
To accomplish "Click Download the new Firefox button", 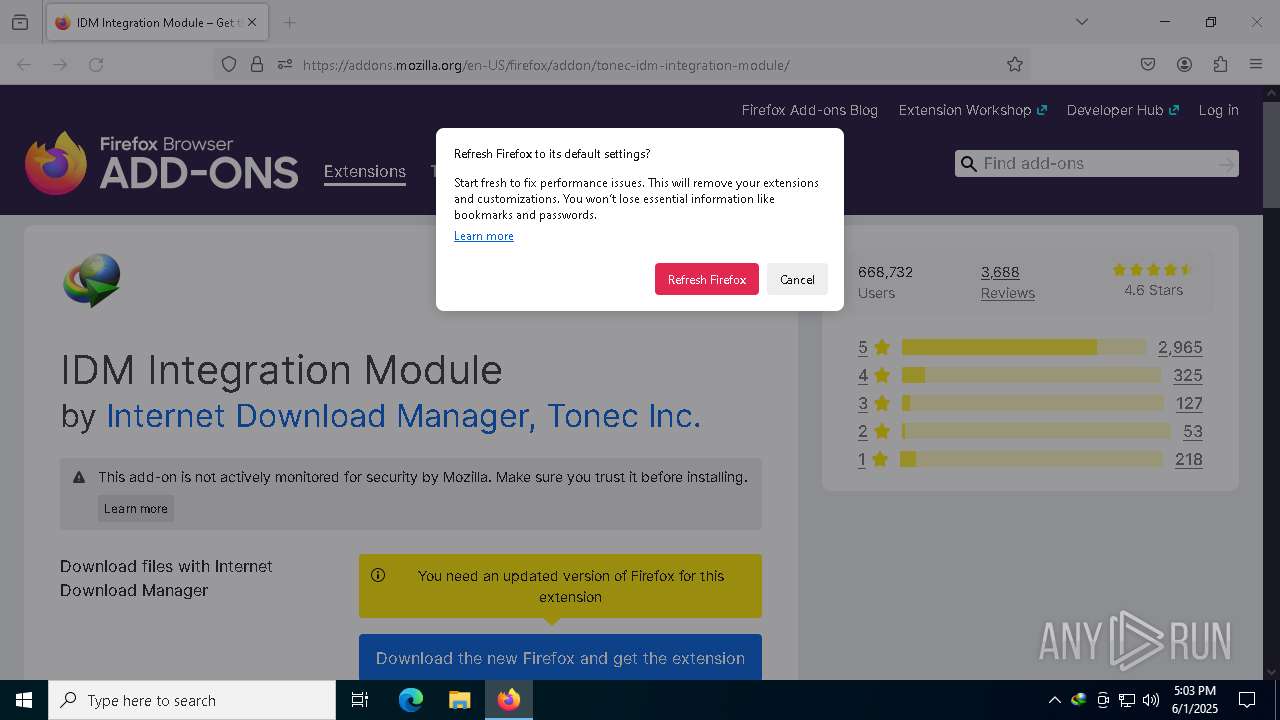I will [560, 658].
